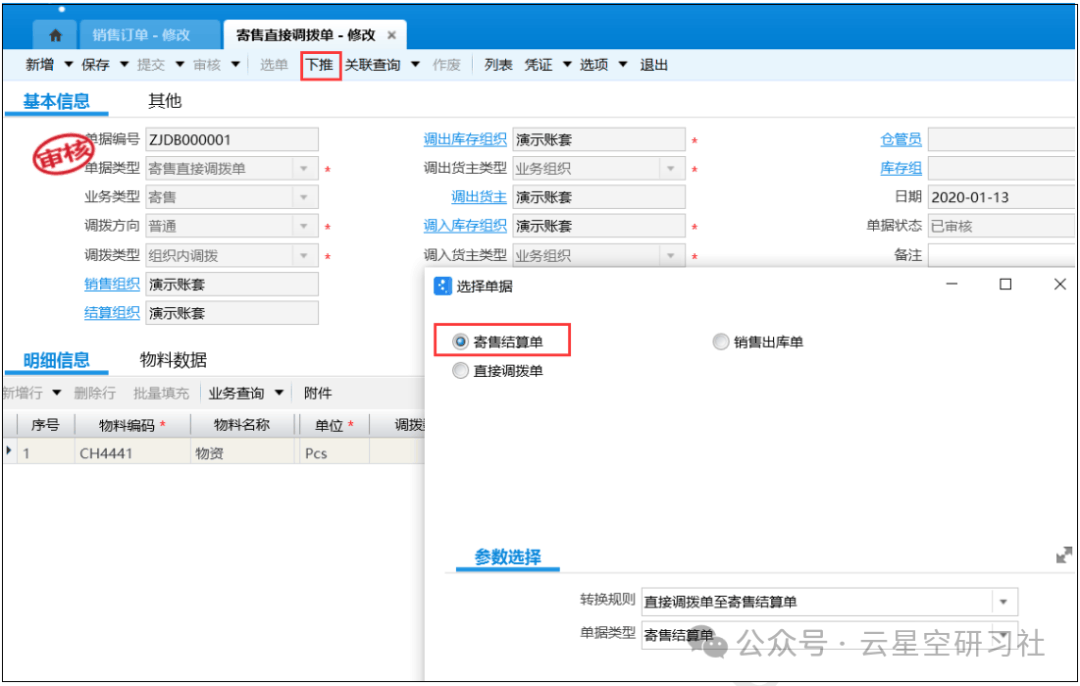Open the 业务查询 dropdown in detail toolbar

point(279,393)
